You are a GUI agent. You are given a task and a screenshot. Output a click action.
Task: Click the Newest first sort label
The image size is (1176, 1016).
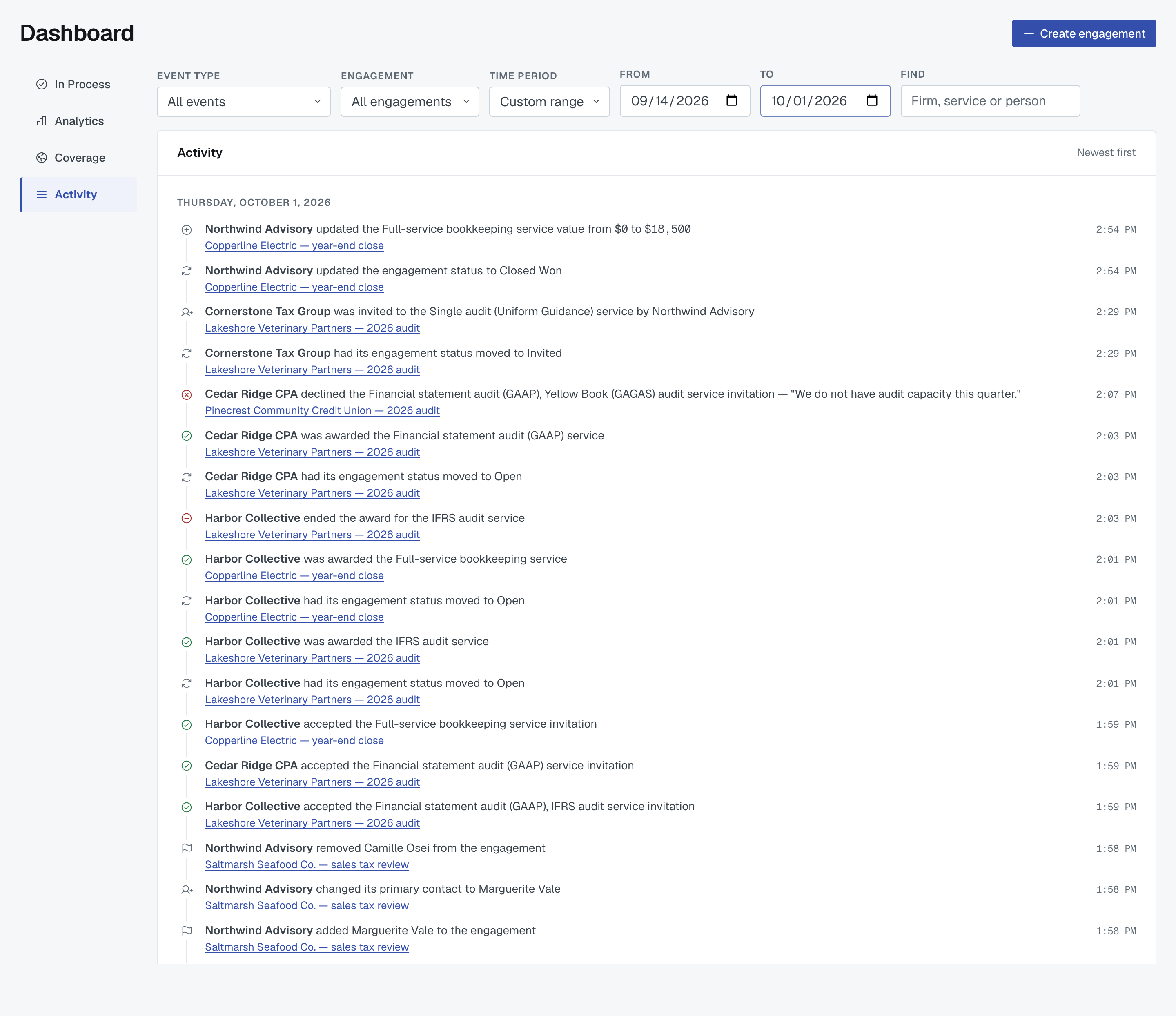tap(1106, 152)
